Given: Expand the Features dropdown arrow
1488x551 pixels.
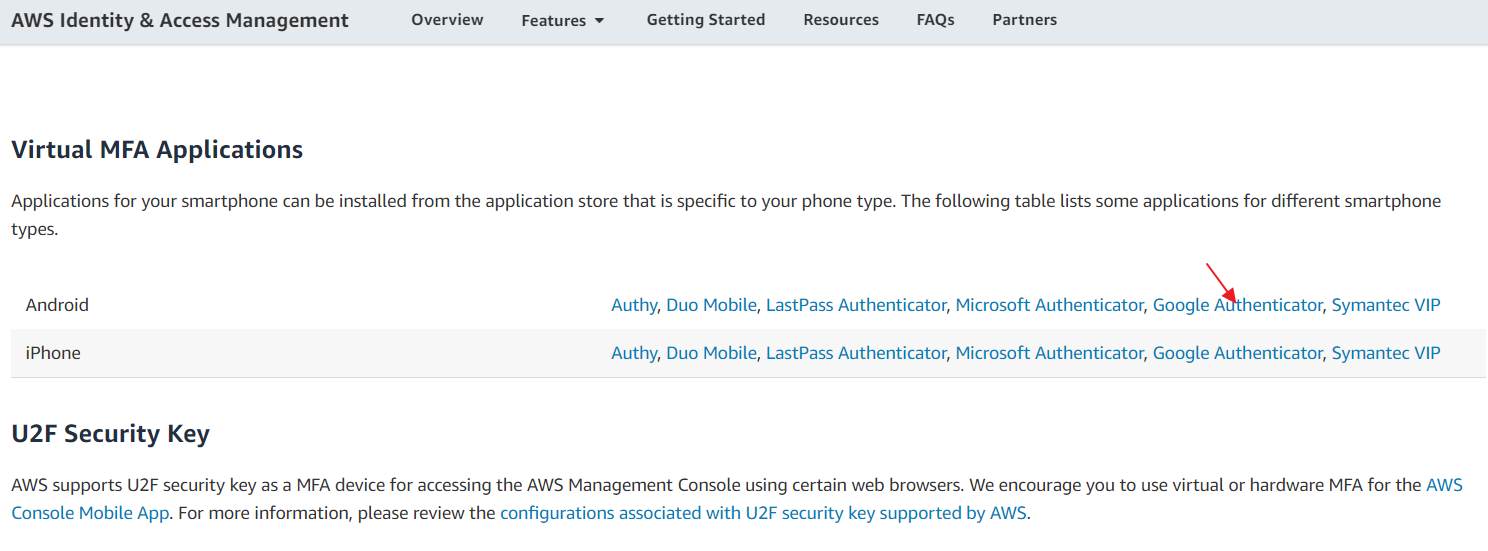Looking at the screenshot, I should [600, 21].
